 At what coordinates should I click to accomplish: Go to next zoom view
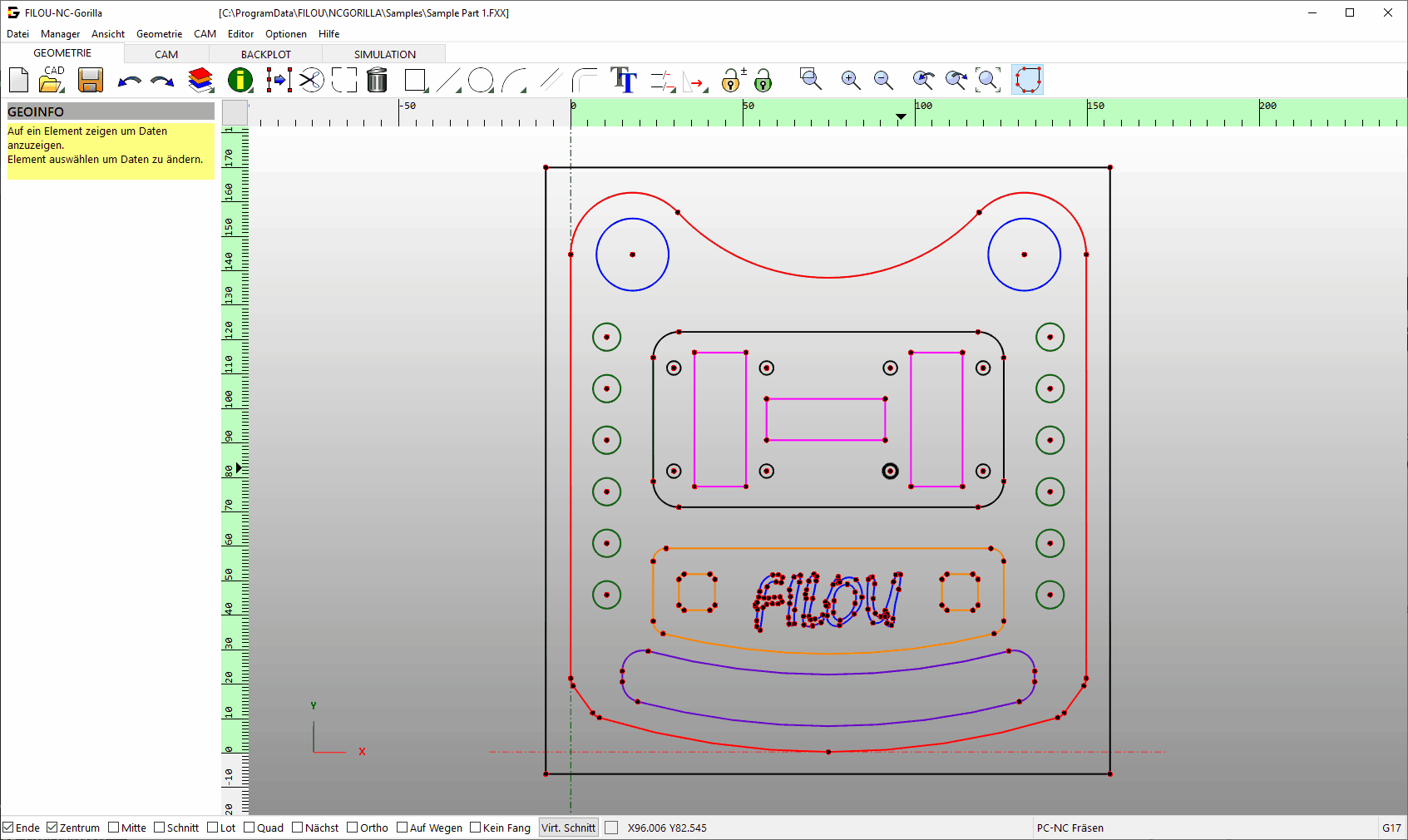coord(956,81)
